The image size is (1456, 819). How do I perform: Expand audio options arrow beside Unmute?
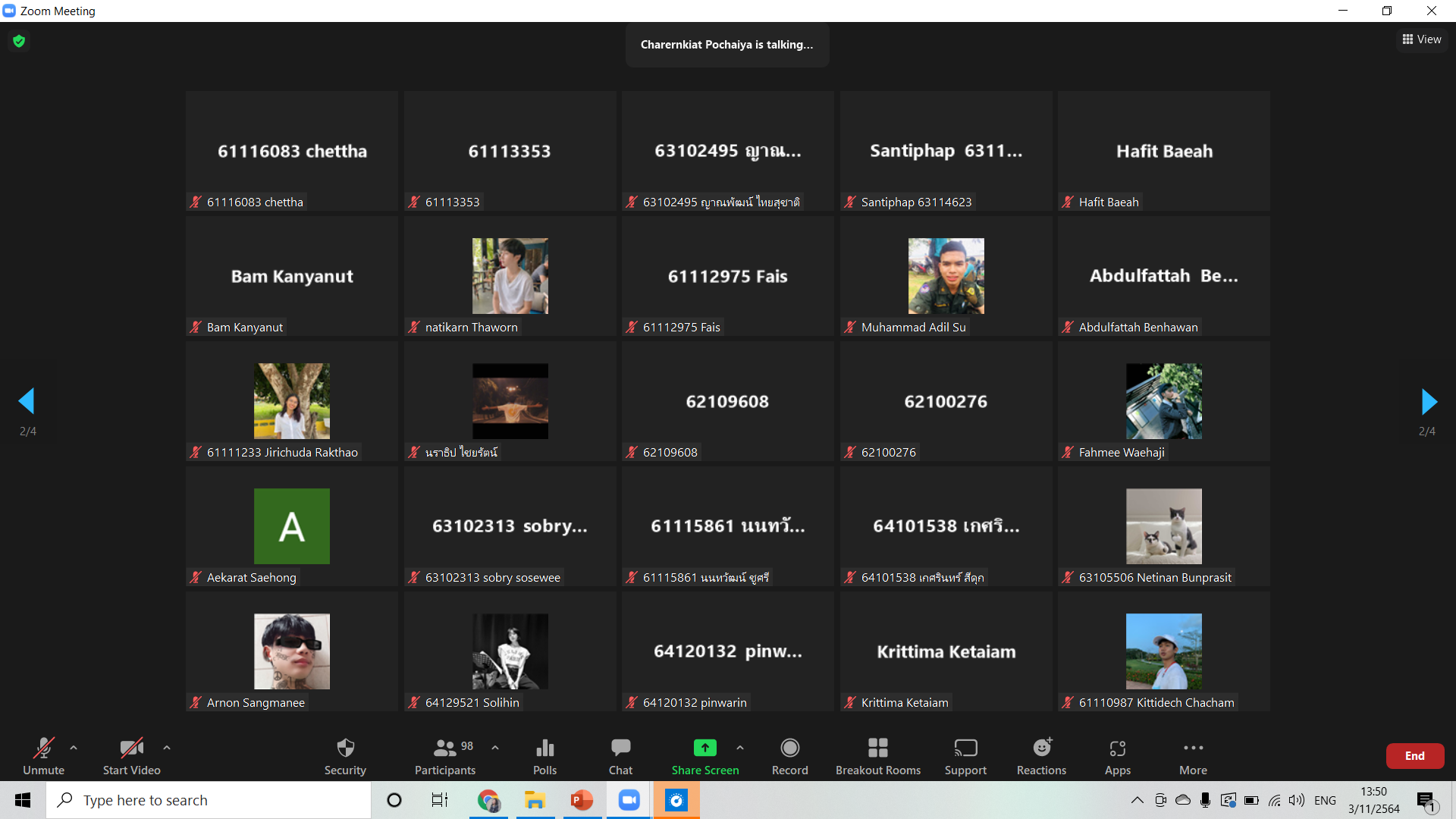(74, 748)
